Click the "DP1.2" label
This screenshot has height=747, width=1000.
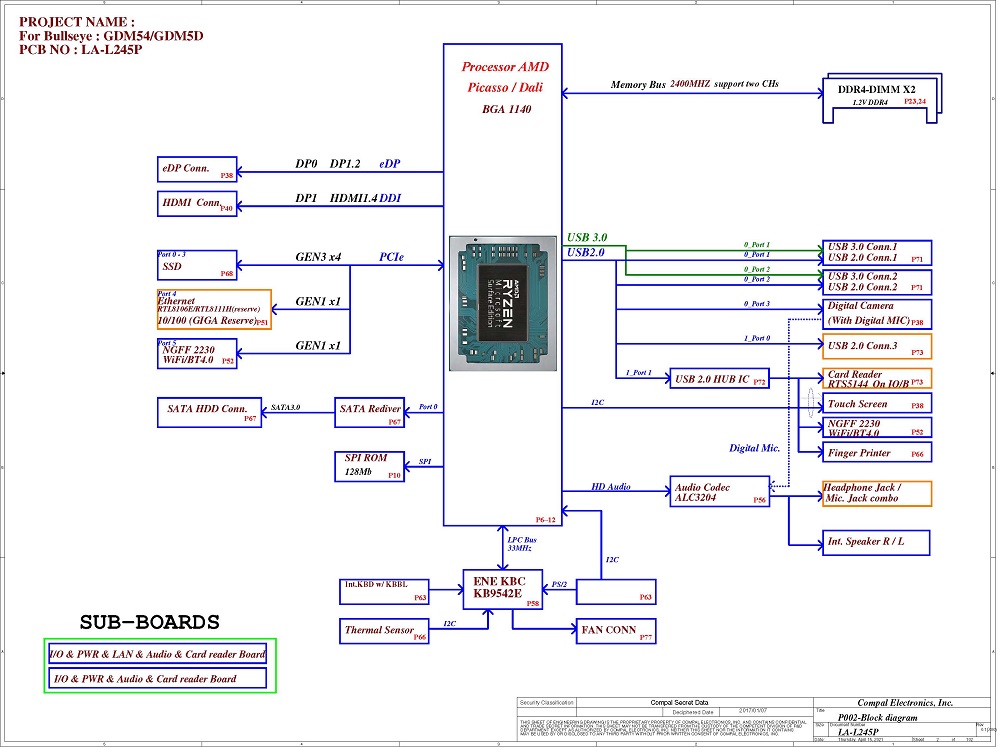344,164
